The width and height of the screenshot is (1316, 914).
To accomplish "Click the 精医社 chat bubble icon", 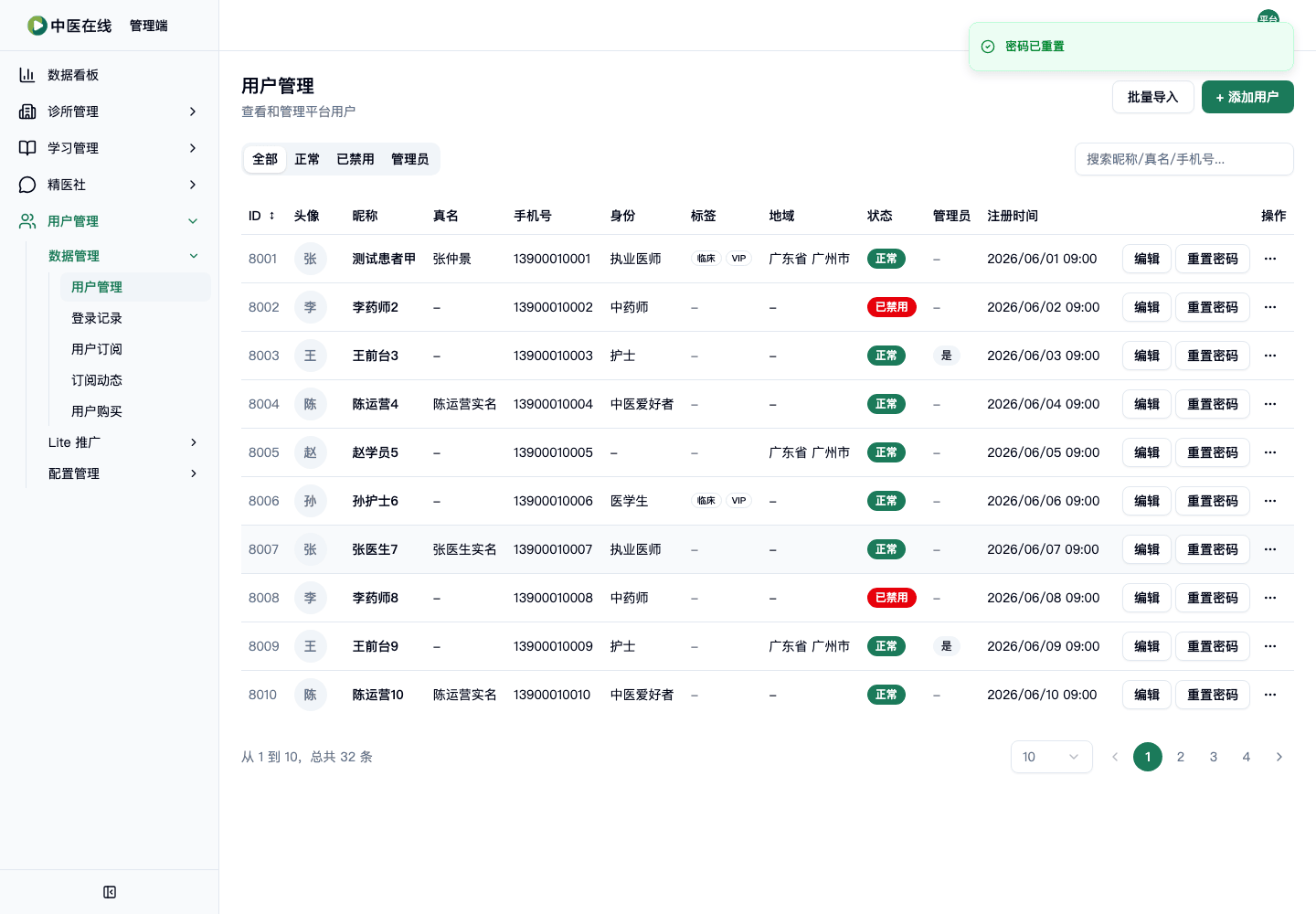I will tap(27, 185).
